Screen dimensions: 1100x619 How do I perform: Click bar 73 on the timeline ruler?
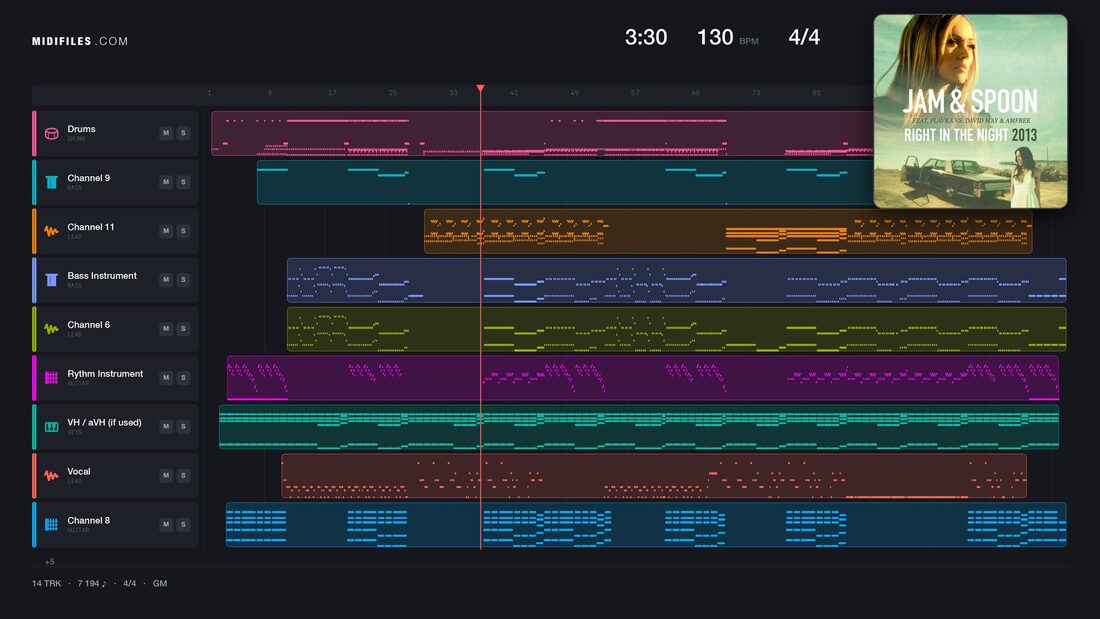756,93
